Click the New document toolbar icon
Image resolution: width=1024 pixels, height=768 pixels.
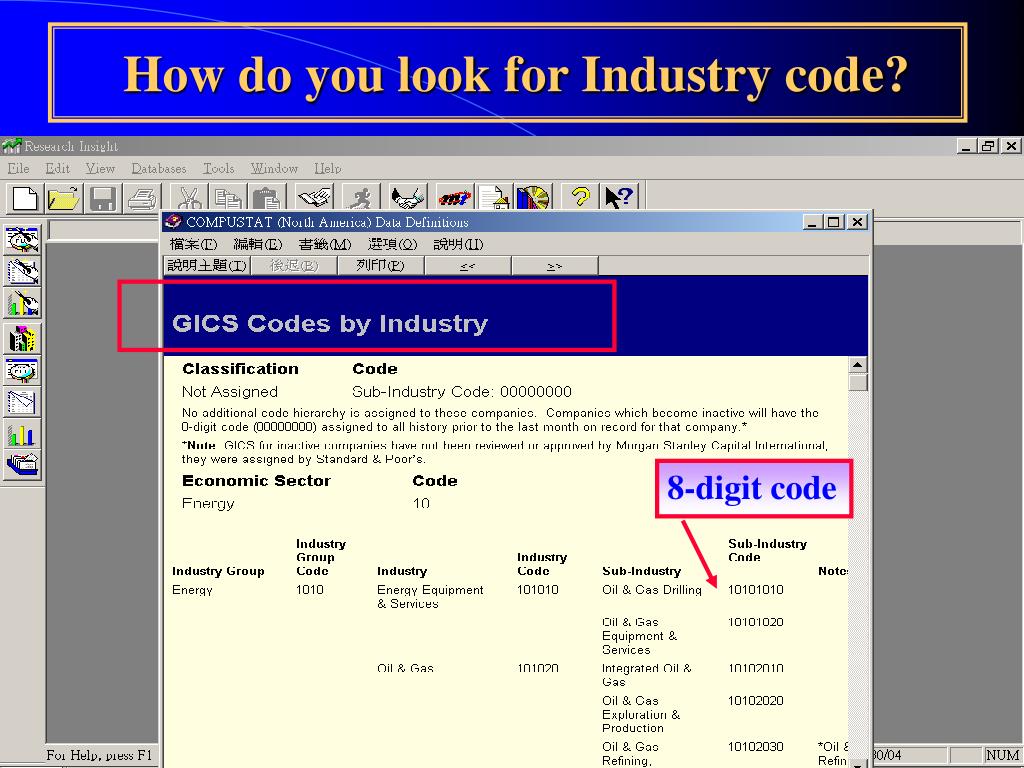pos(25,197)
